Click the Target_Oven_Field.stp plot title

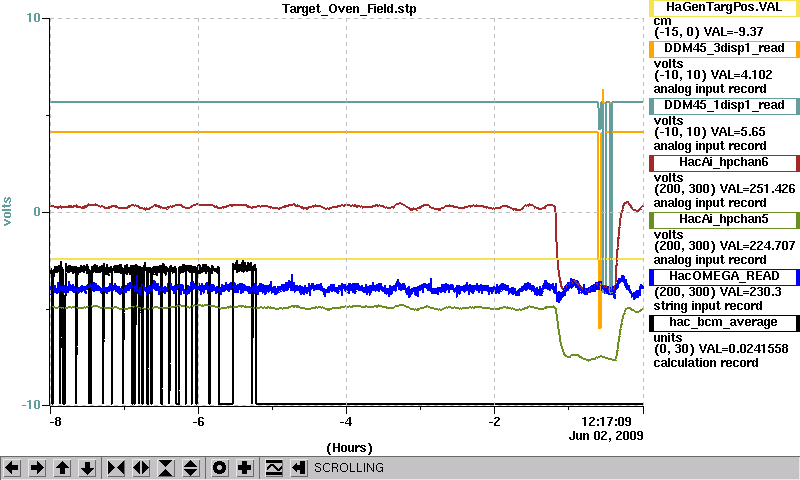349,9
